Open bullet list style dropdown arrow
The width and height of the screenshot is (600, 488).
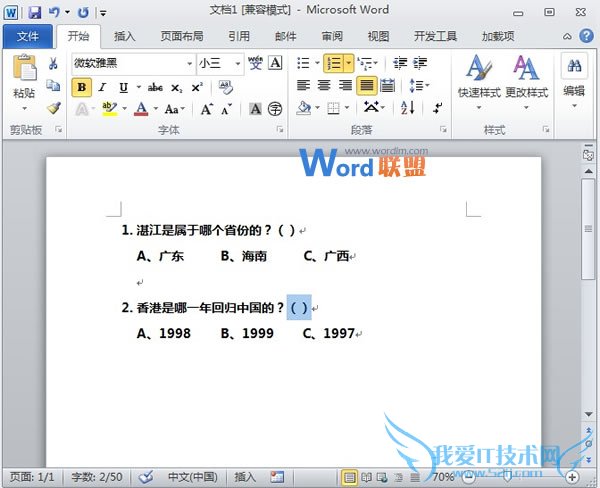(x=317, y=63)
